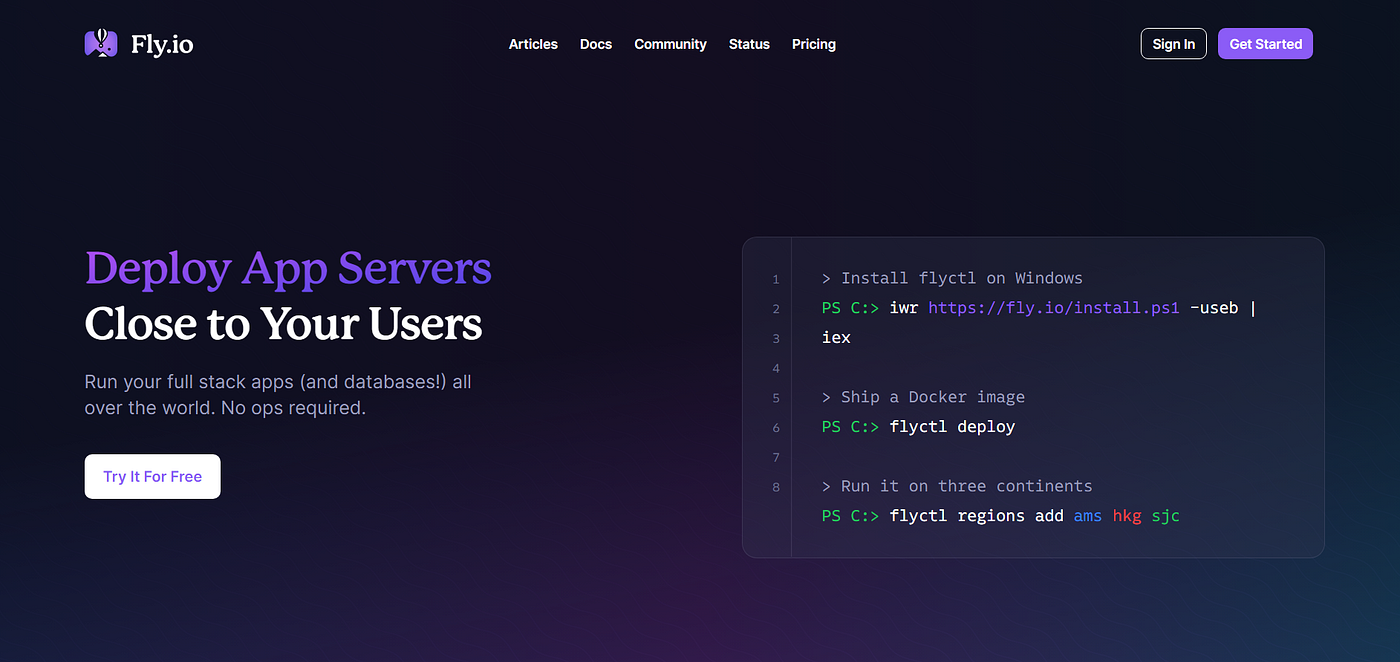
Task: Go to the Docs page
Action: pos(596,44)
